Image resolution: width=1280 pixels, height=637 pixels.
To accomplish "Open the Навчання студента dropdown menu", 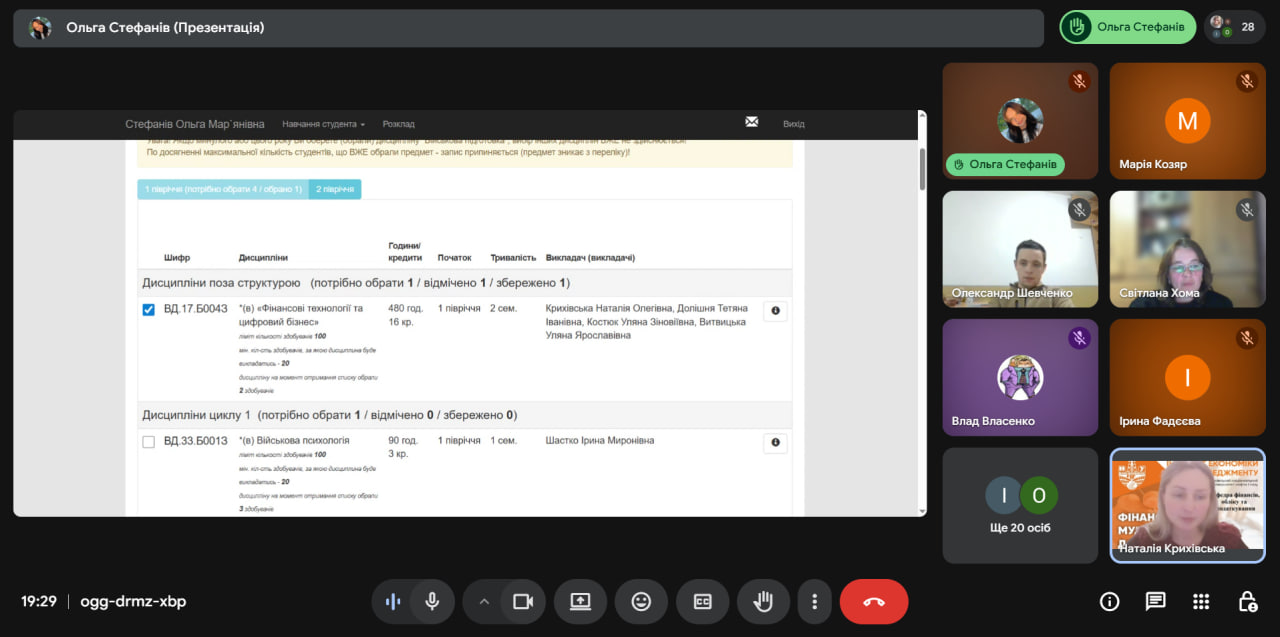I will click(323, 124).
